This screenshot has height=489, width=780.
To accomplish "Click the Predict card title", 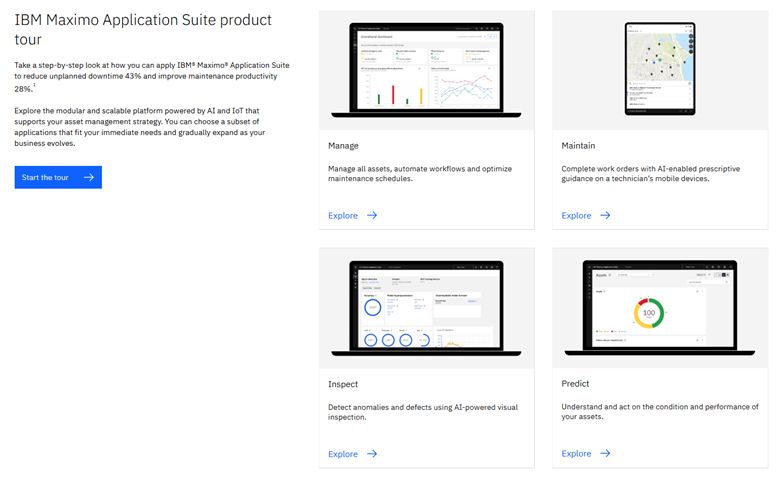I will (575, 384).
